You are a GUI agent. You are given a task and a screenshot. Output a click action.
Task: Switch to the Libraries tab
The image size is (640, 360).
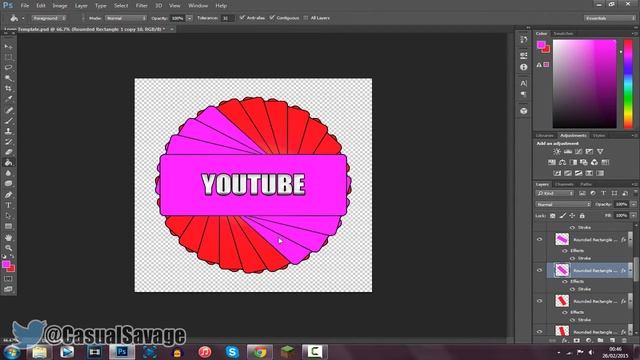(544, 136)
